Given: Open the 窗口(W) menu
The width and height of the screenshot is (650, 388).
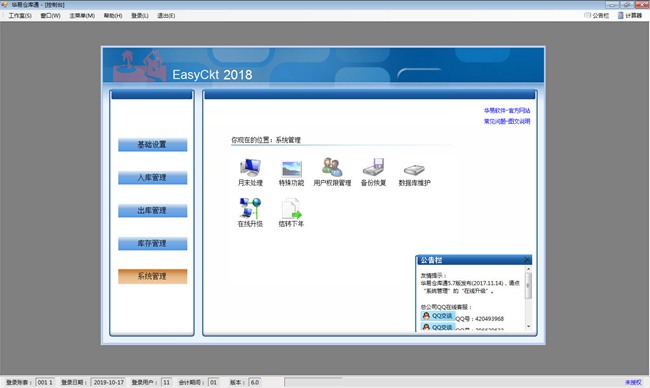Looking at the screenshot, I should [x=50, y=16].
